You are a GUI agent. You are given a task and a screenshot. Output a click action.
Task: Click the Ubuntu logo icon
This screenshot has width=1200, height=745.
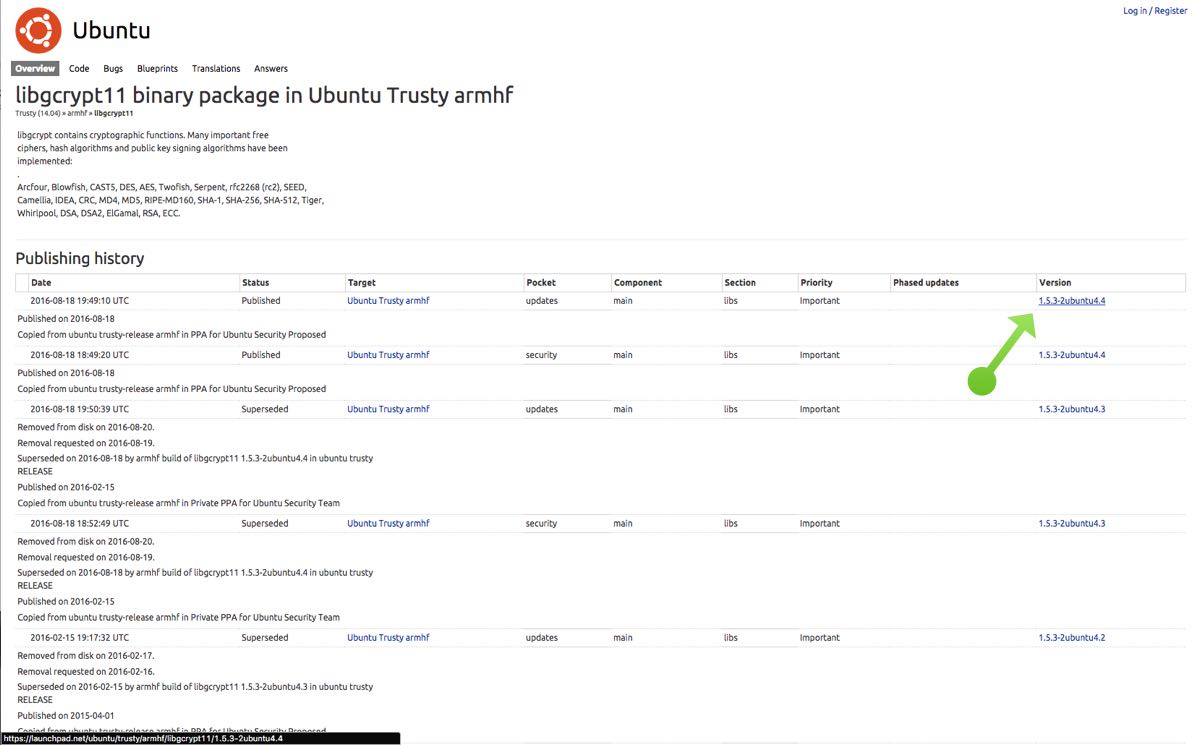38,30
